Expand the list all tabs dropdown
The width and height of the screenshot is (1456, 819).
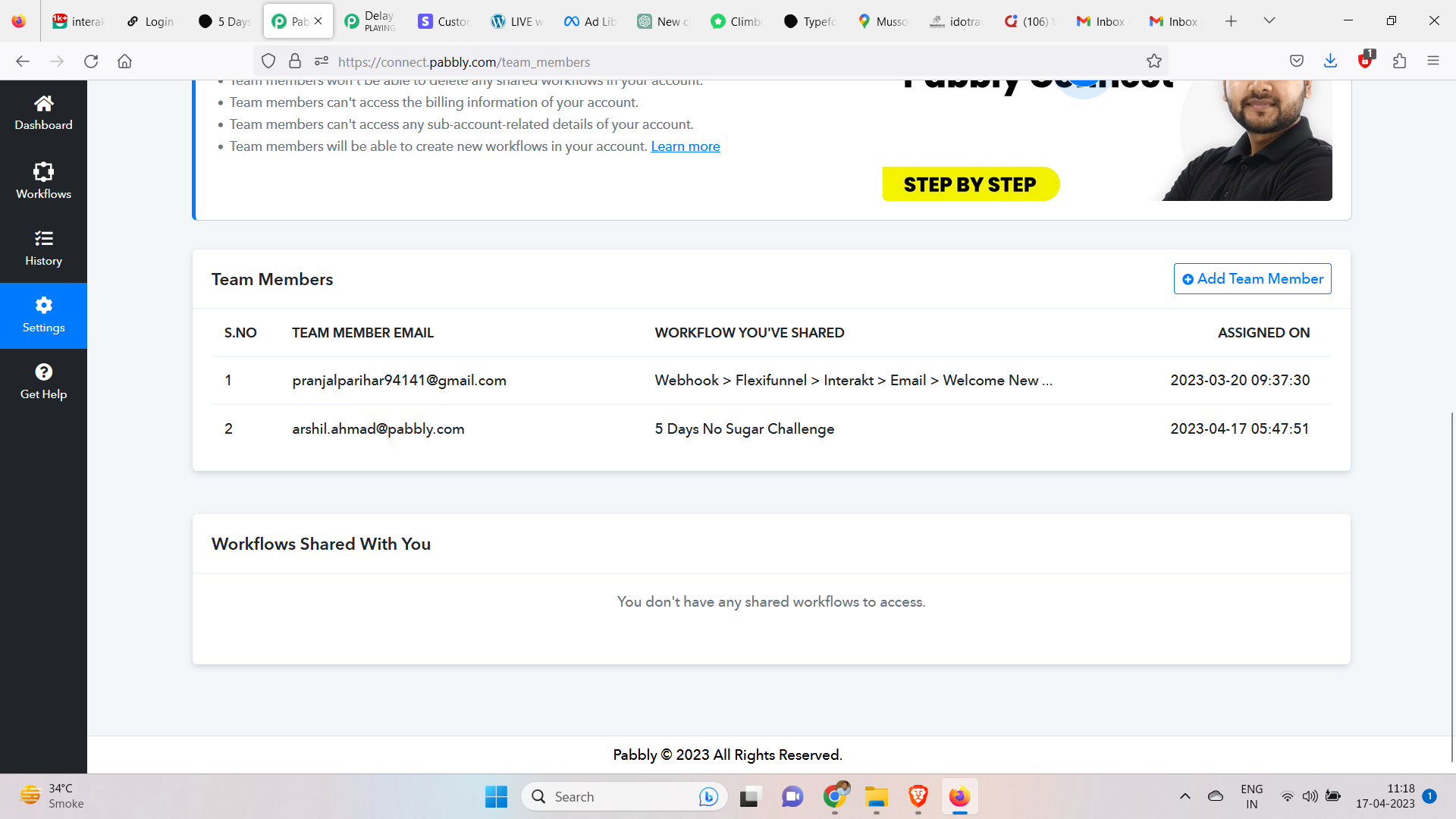1269,21
